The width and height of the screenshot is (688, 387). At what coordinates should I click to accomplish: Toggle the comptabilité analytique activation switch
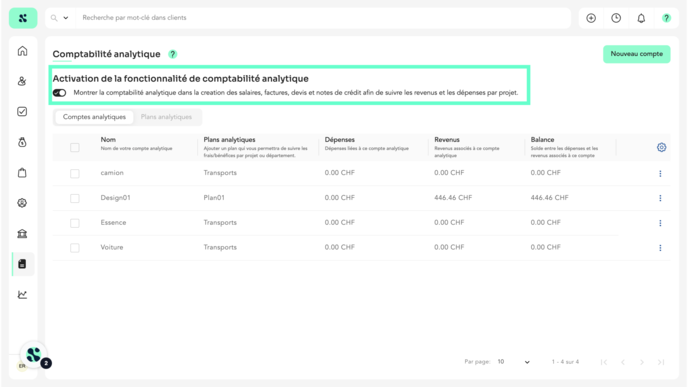(x=59, y=93)
